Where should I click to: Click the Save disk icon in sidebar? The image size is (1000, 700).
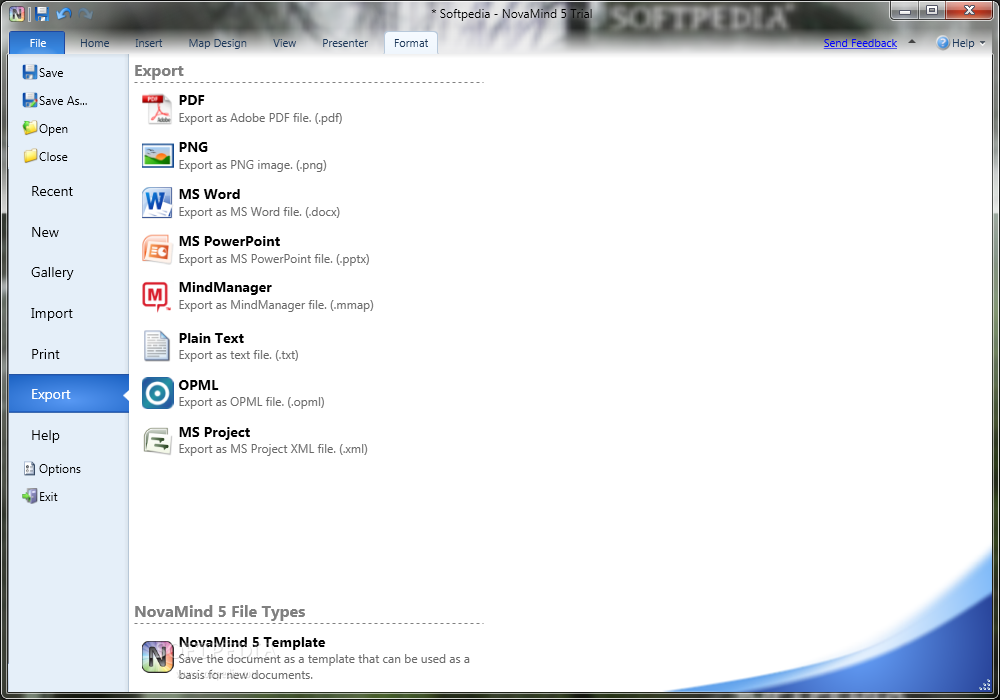[29, 72]
